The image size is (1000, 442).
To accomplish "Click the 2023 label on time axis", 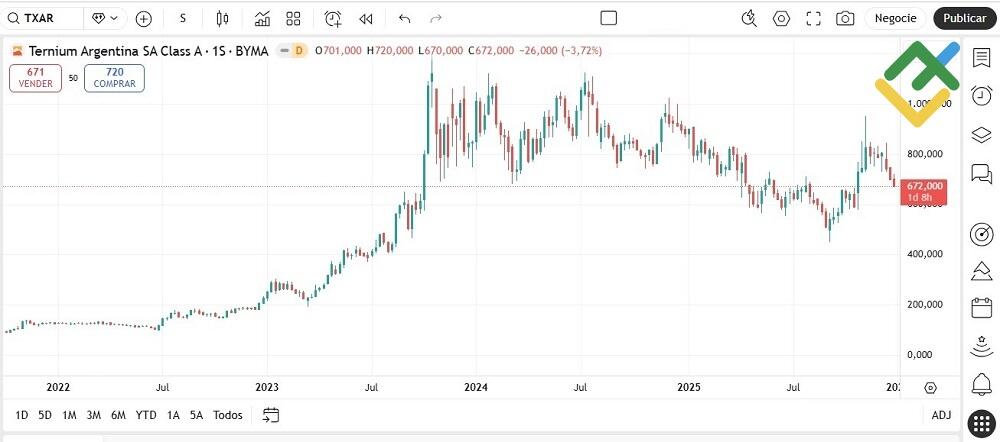I will (267, 388).
